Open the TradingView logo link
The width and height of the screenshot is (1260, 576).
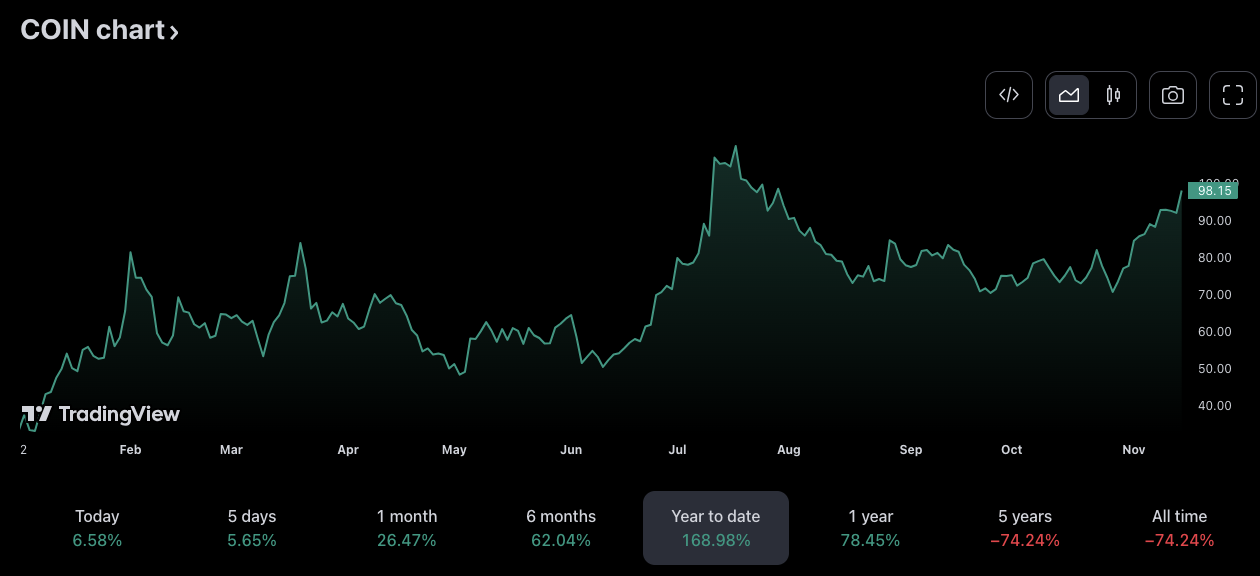(x=101, y=414)
